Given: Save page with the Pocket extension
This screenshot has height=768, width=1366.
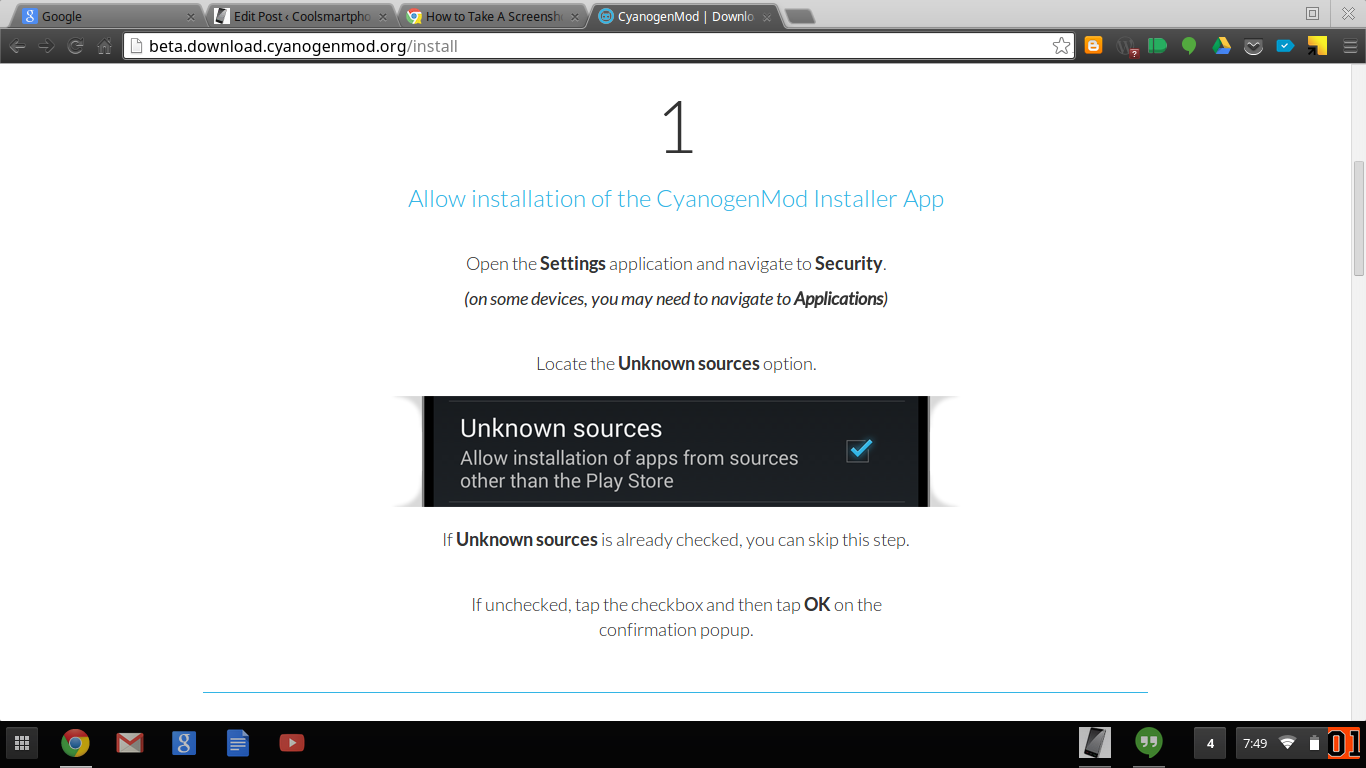Looking at the screenshot, I should (x=1253, y=46).
